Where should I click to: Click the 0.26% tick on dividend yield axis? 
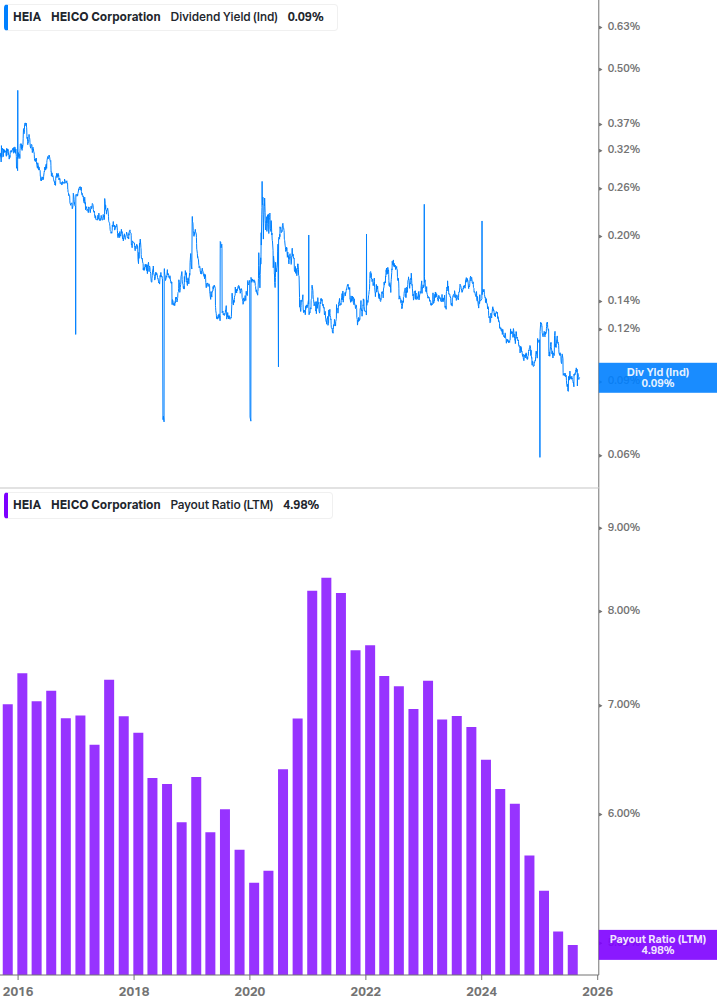pos(623,187)
